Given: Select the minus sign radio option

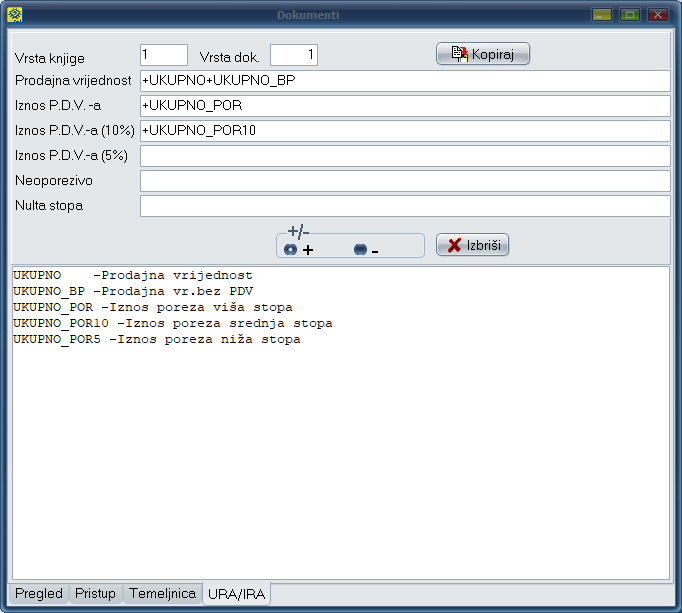Looking at the screenshot, I should coord(360,250).
